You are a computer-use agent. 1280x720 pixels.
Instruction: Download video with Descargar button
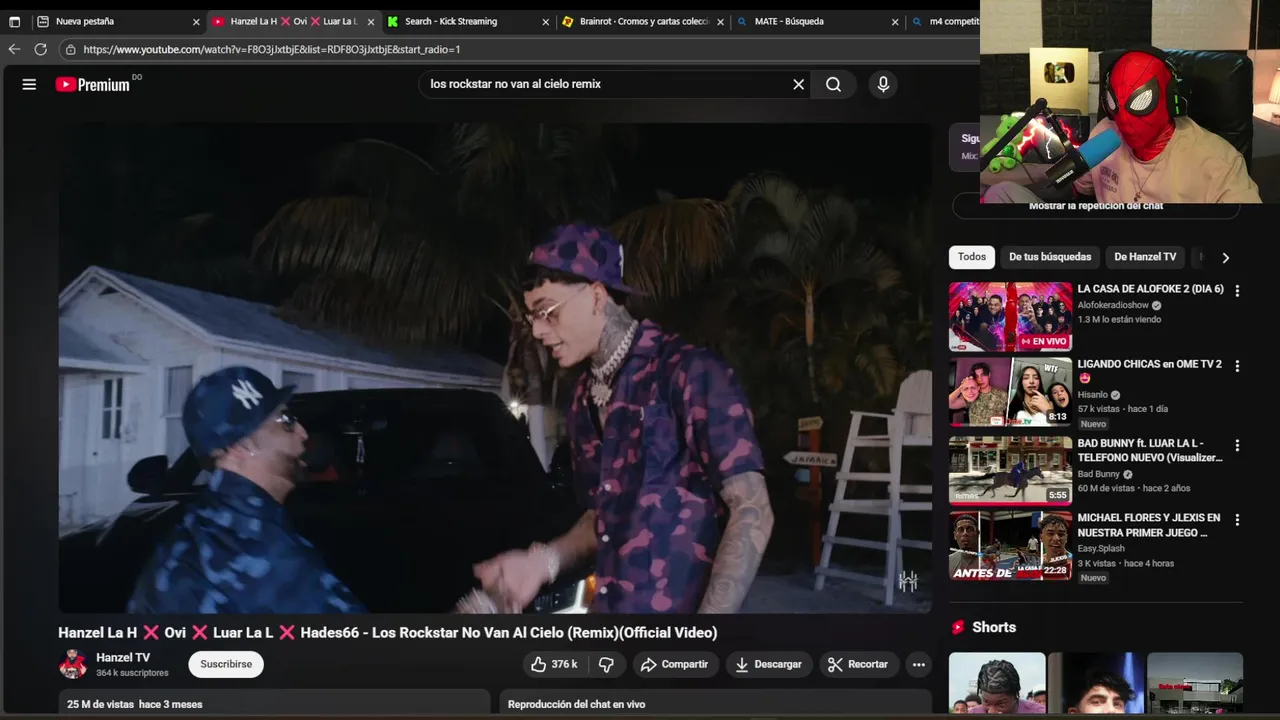tap(769, 664)
